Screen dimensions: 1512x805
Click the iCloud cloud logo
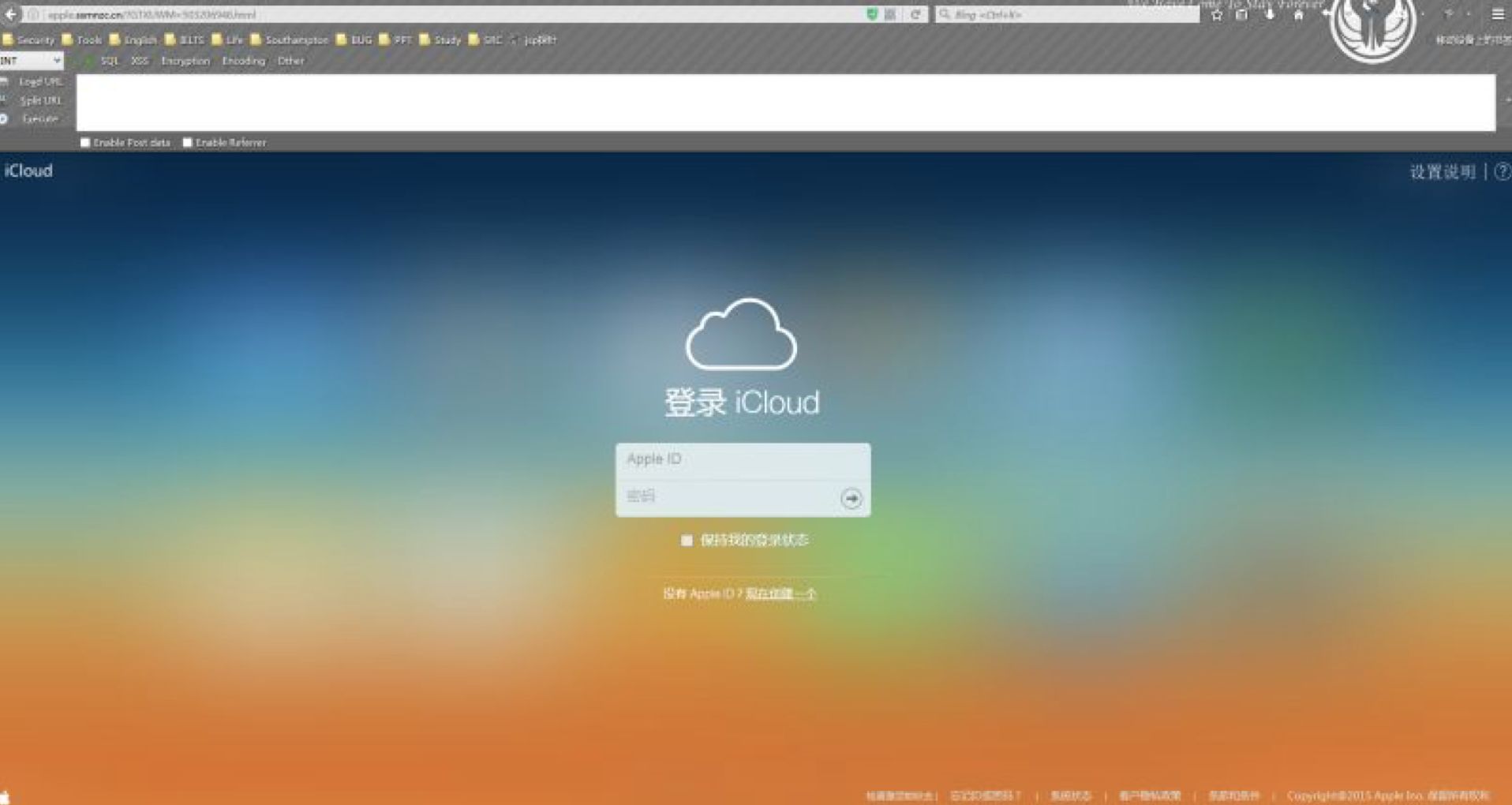(741, 334)
